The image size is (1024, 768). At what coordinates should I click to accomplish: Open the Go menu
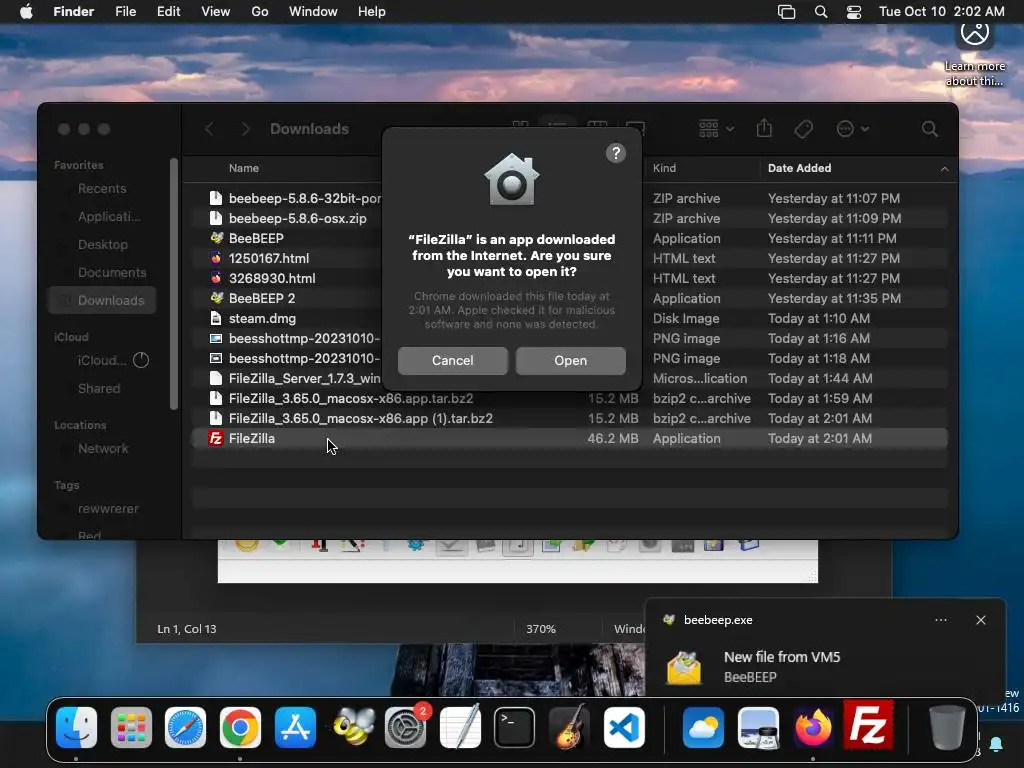point(259,12)
